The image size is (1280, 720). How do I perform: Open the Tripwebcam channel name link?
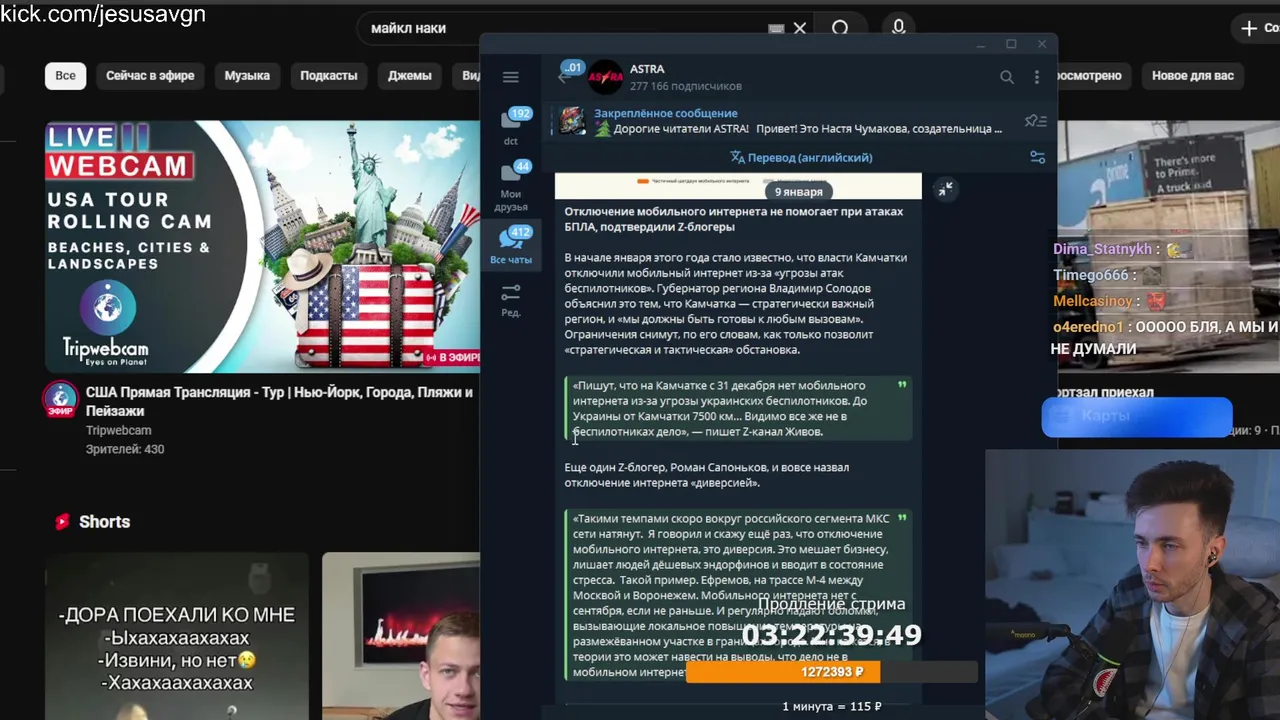(x=118, y=431)
